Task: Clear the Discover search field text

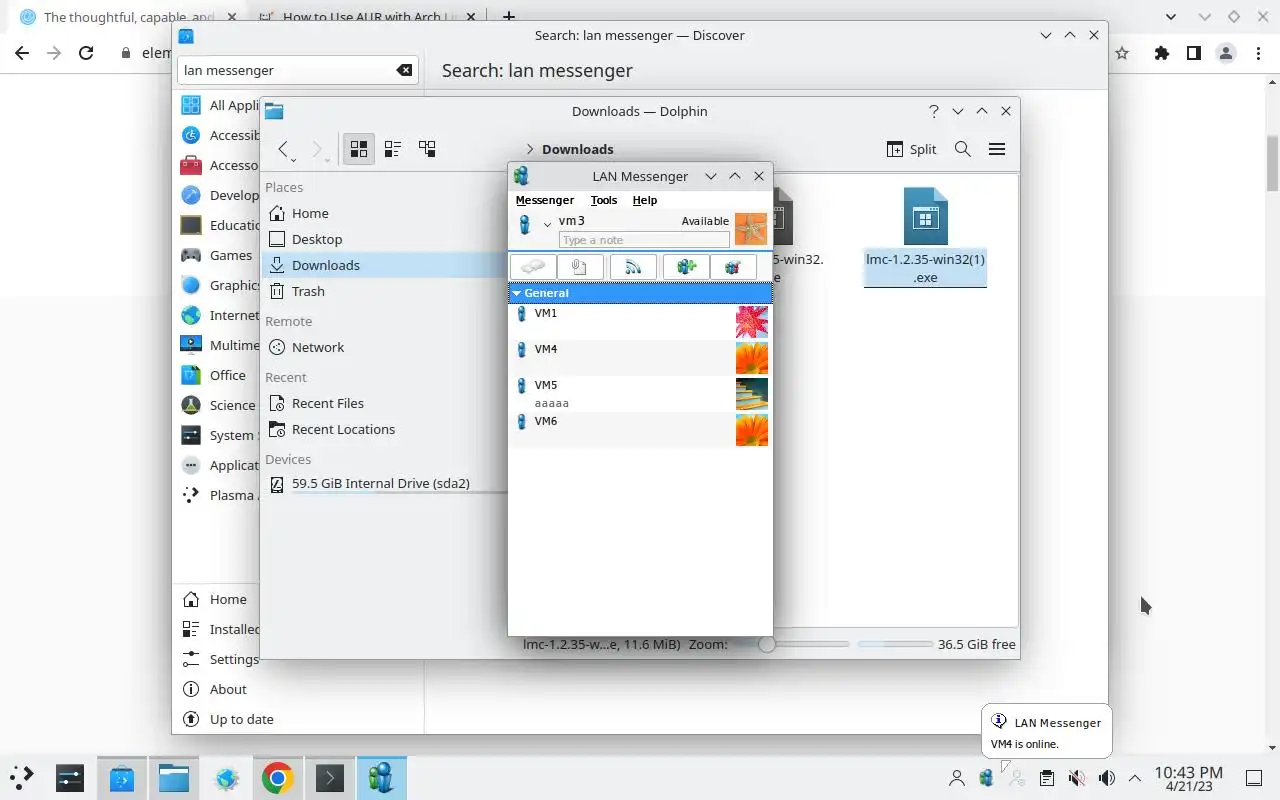Action: 404,70
